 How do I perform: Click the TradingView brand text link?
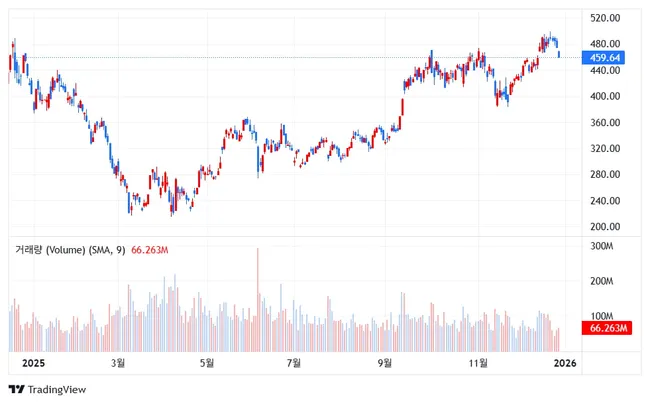[x=56, y=390]
